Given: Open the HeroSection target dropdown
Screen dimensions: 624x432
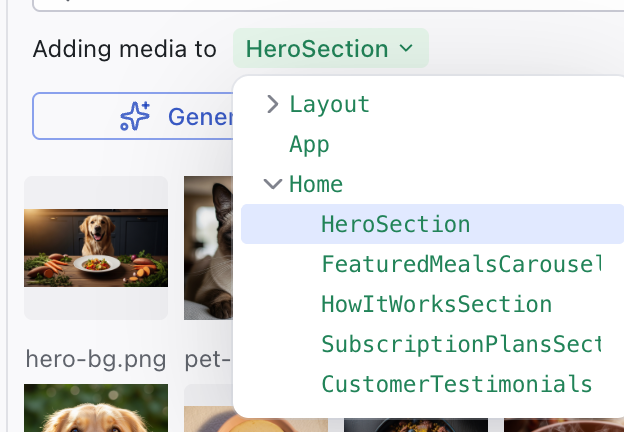Looking at the screenshot, I should click(x=330, y=48).
